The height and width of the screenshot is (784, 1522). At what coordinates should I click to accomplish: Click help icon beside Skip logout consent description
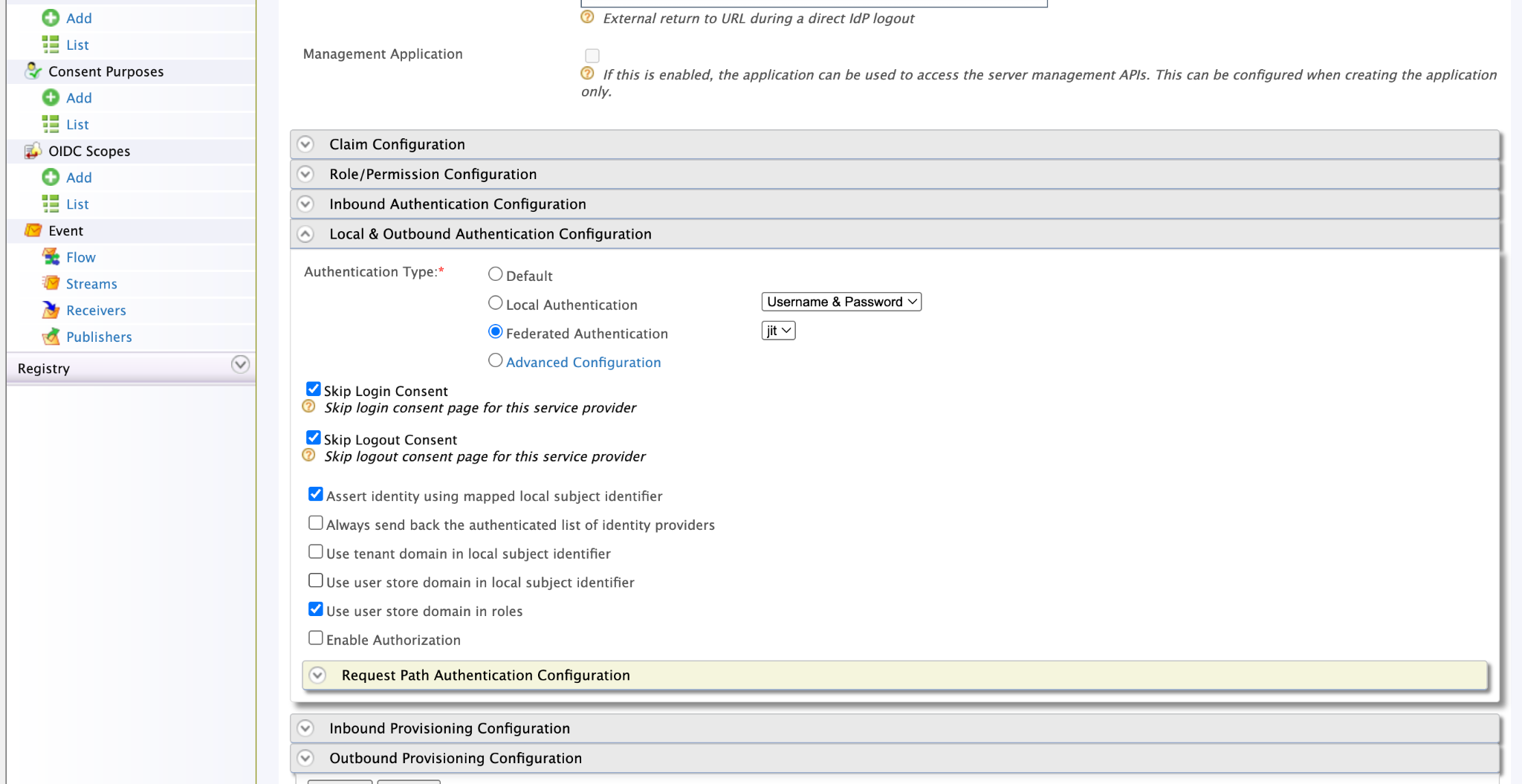308,456
